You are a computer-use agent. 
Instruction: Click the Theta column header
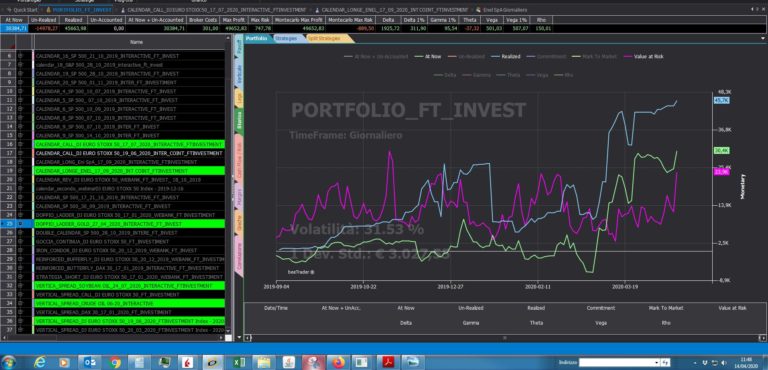tap(470, 20)
